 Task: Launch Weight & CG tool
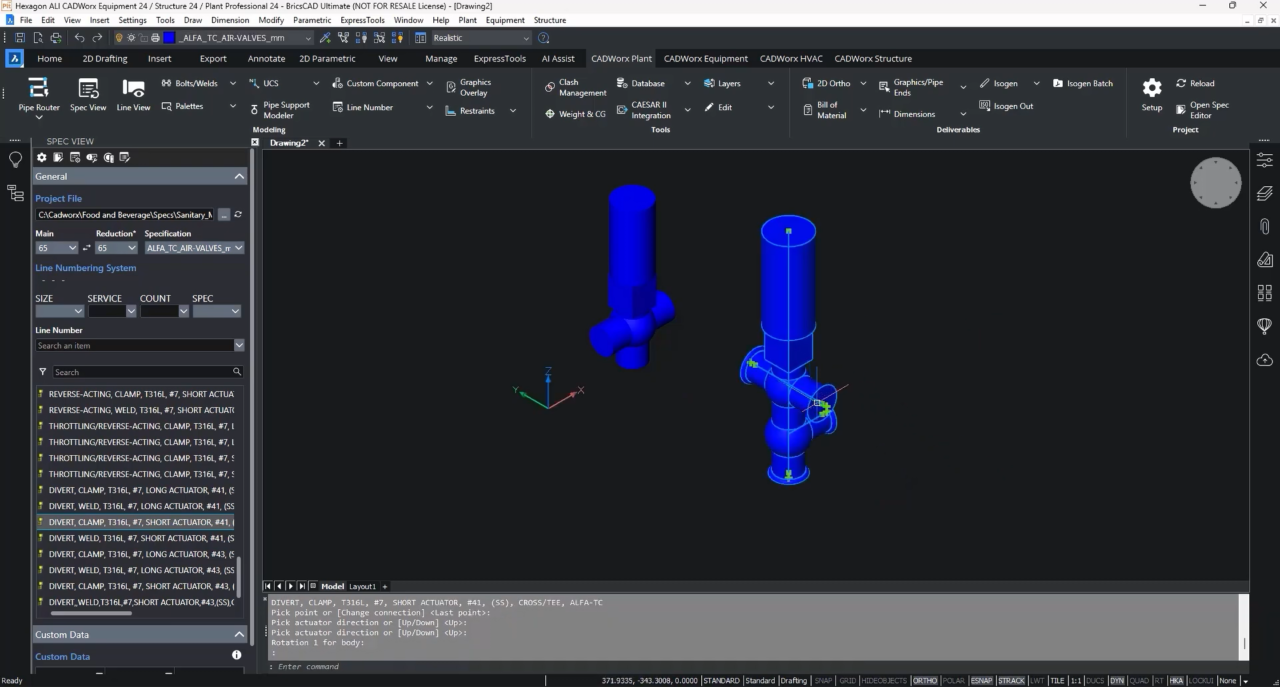click(x=575, y=114)
